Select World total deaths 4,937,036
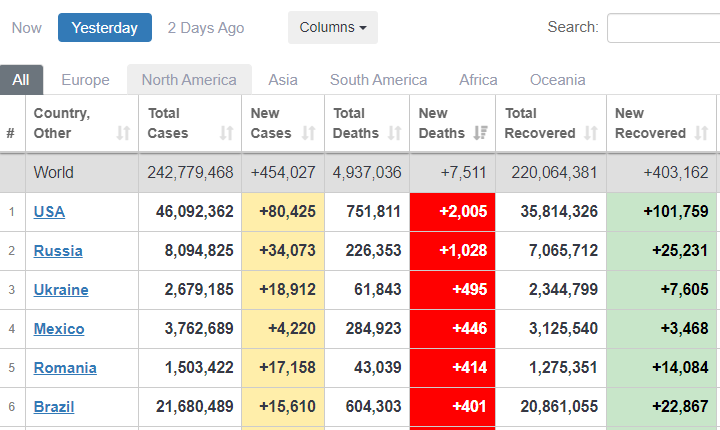Screen dimensions: 720x430 (367, 173)
